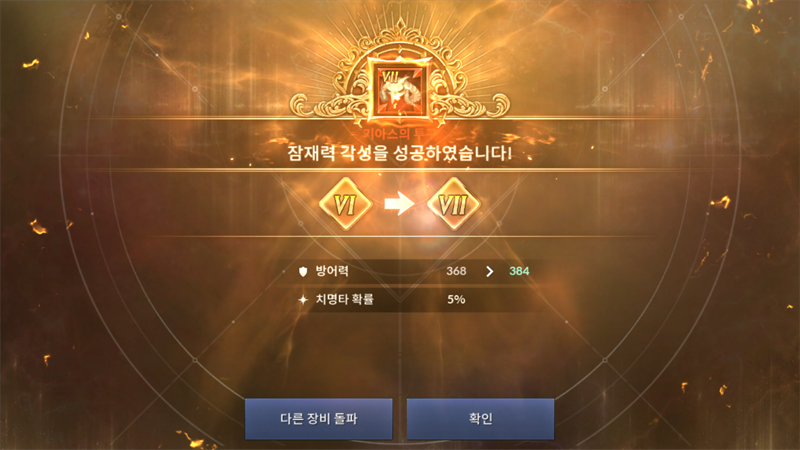Click the chevron between 368 and 384

point(489,271)
